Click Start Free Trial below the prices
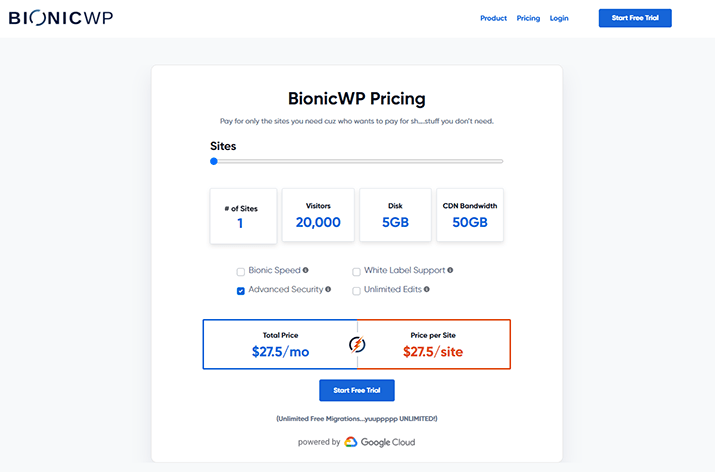This screenshot has height=472, width=715. click(357, 390)
